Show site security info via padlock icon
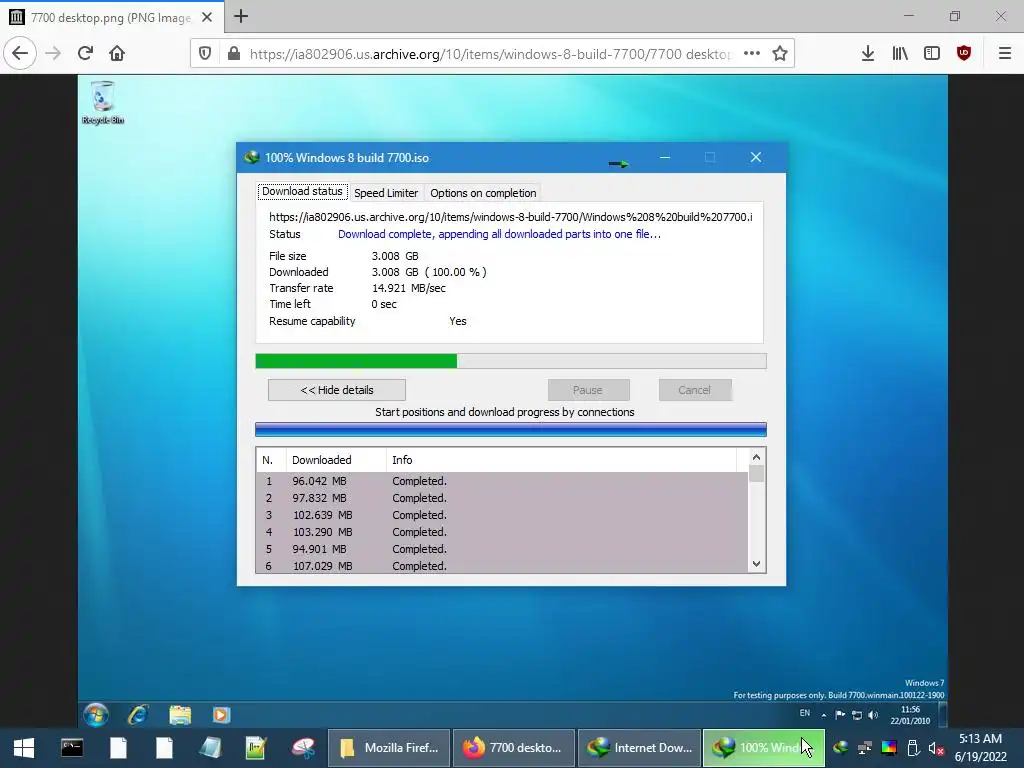This screenshot has height=768, width=1024. 234,54
